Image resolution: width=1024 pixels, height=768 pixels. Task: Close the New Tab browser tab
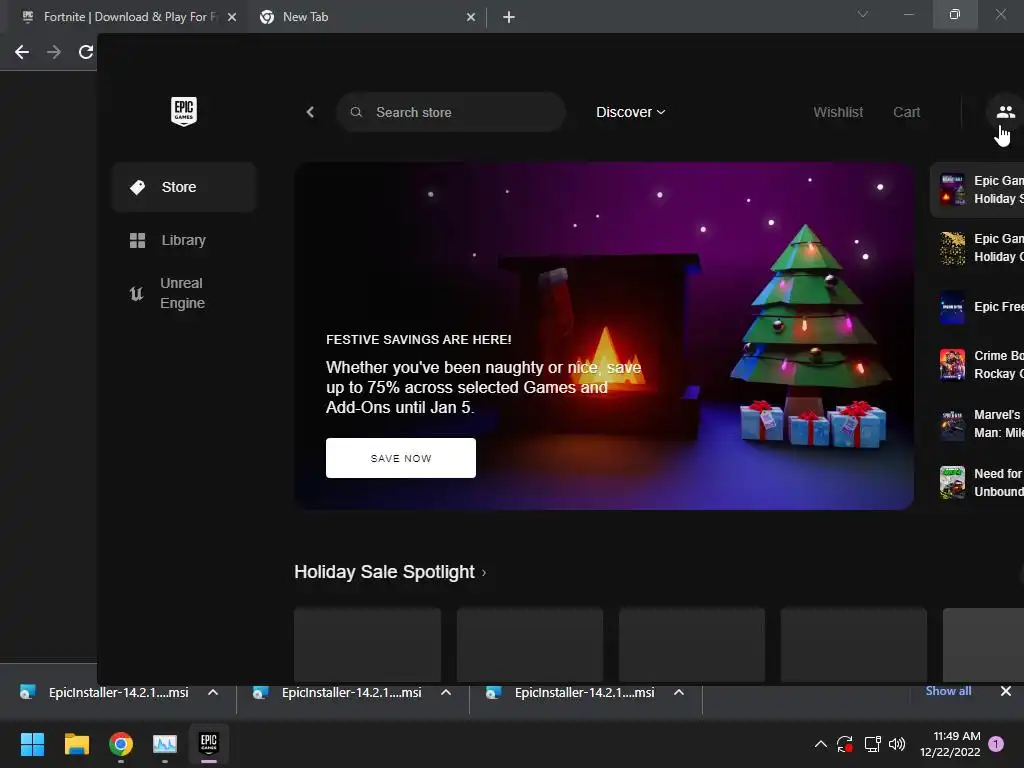[471, 17]
